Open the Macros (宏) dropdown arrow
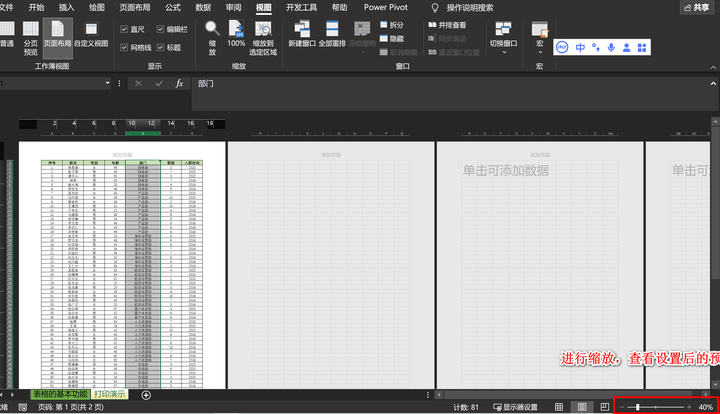Screen dimensions: 720x414 point(540,52)
